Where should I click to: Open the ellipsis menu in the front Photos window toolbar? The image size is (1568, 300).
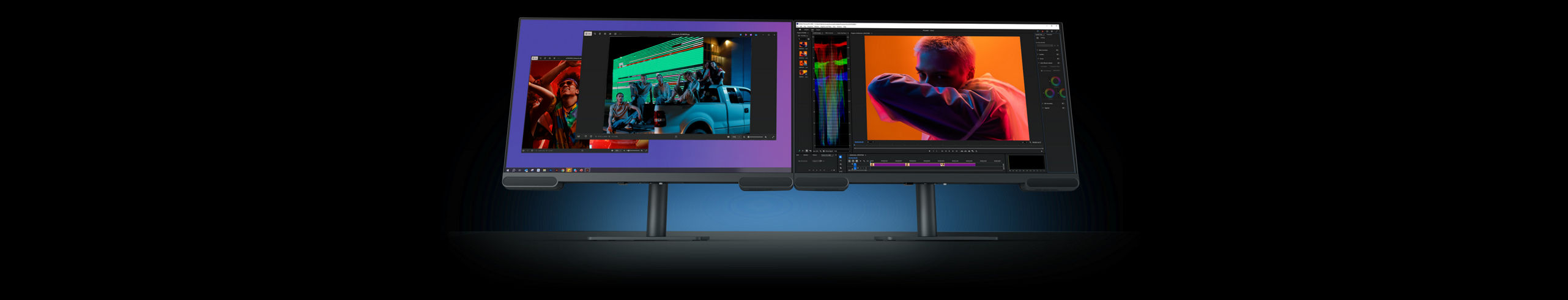620,34
